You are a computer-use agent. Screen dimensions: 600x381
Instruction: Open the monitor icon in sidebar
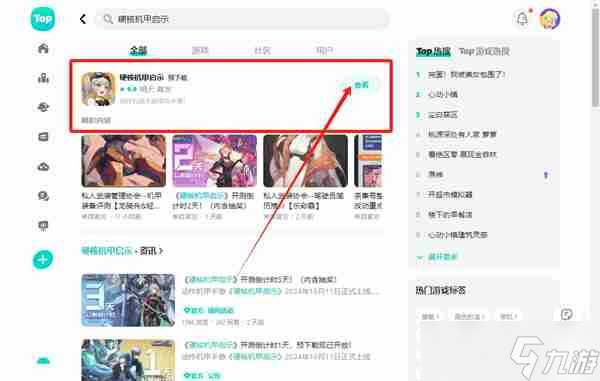pyautogui.click(x=43, y=225)
